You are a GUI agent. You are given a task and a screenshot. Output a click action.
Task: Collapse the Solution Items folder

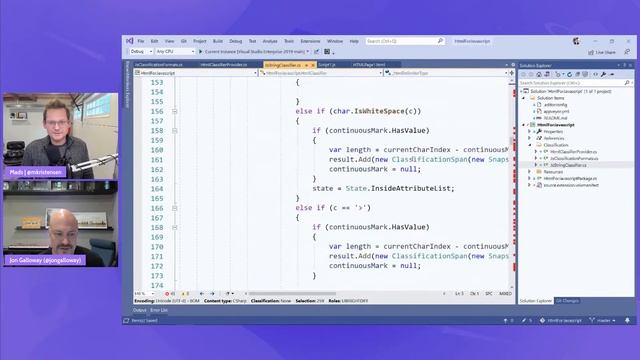click(524, 98)
